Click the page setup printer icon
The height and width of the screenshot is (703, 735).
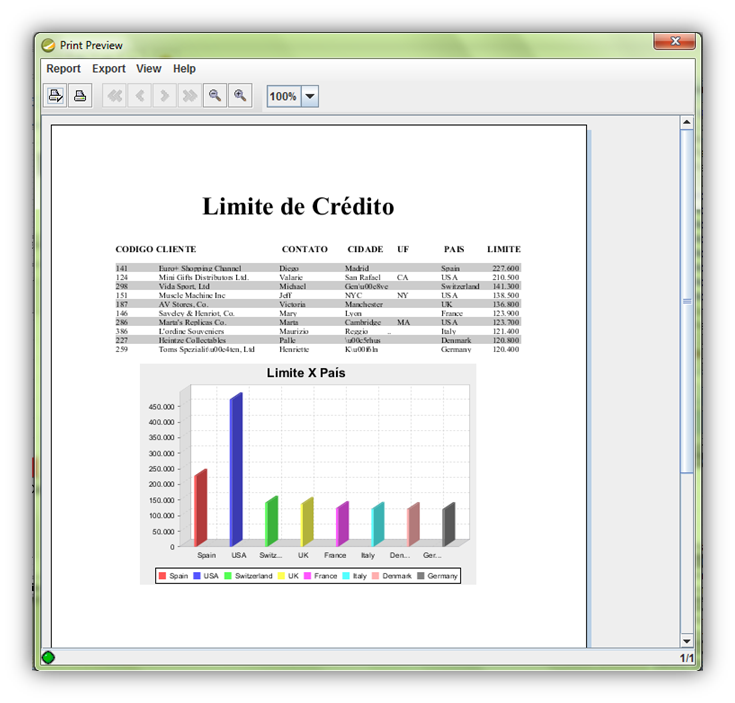[x=57, y=96]
